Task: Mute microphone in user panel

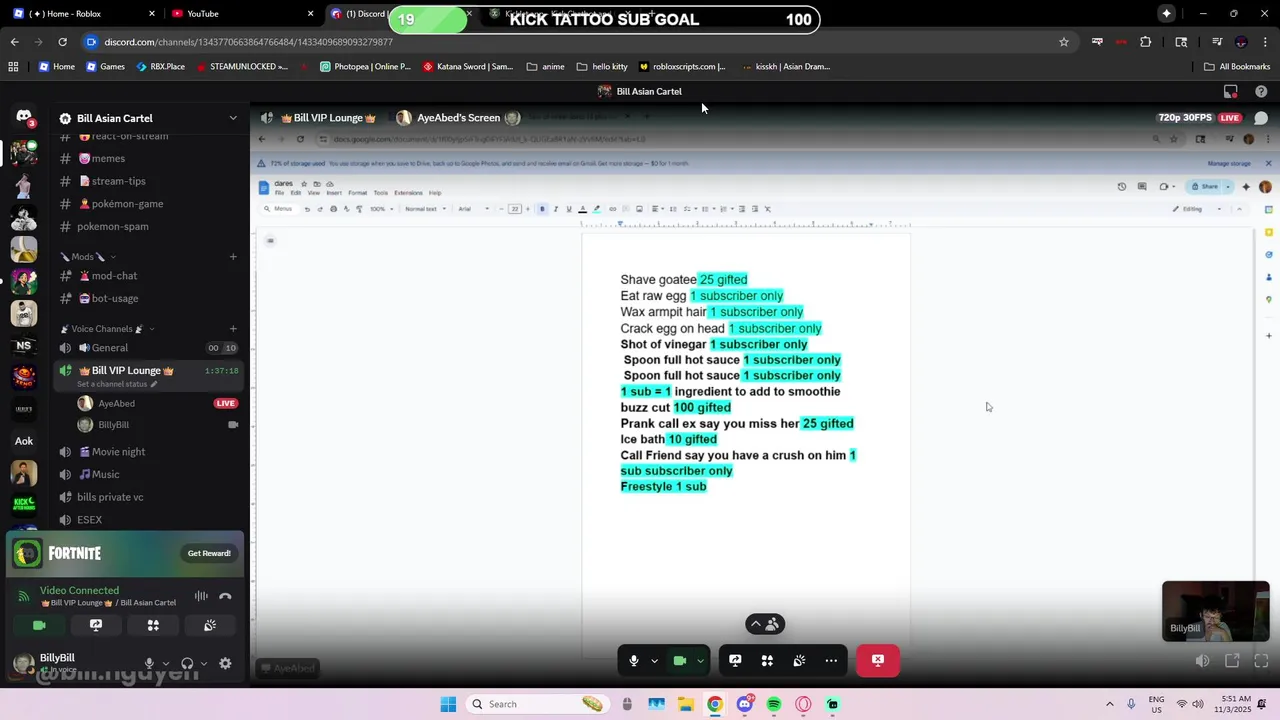Action: pyautogui.click(x=149, y=663)
